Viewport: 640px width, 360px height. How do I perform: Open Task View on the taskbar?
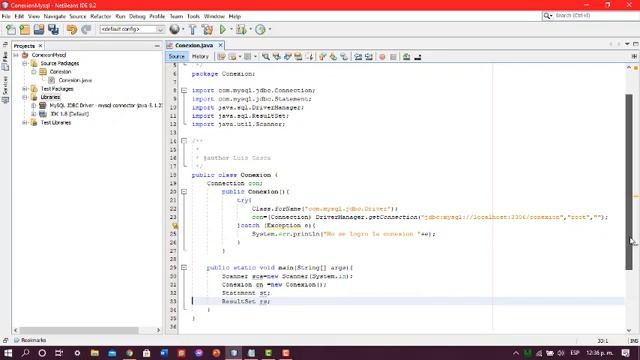(59, 353)
